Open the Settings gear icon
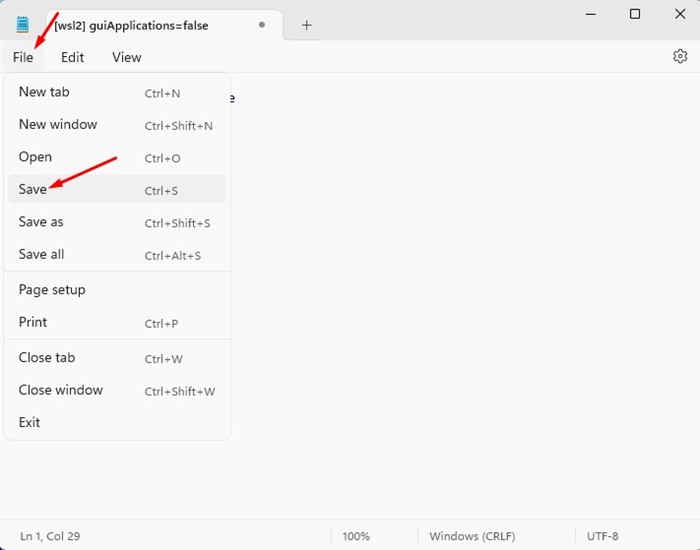700x550 pixels. coord(680,57)
